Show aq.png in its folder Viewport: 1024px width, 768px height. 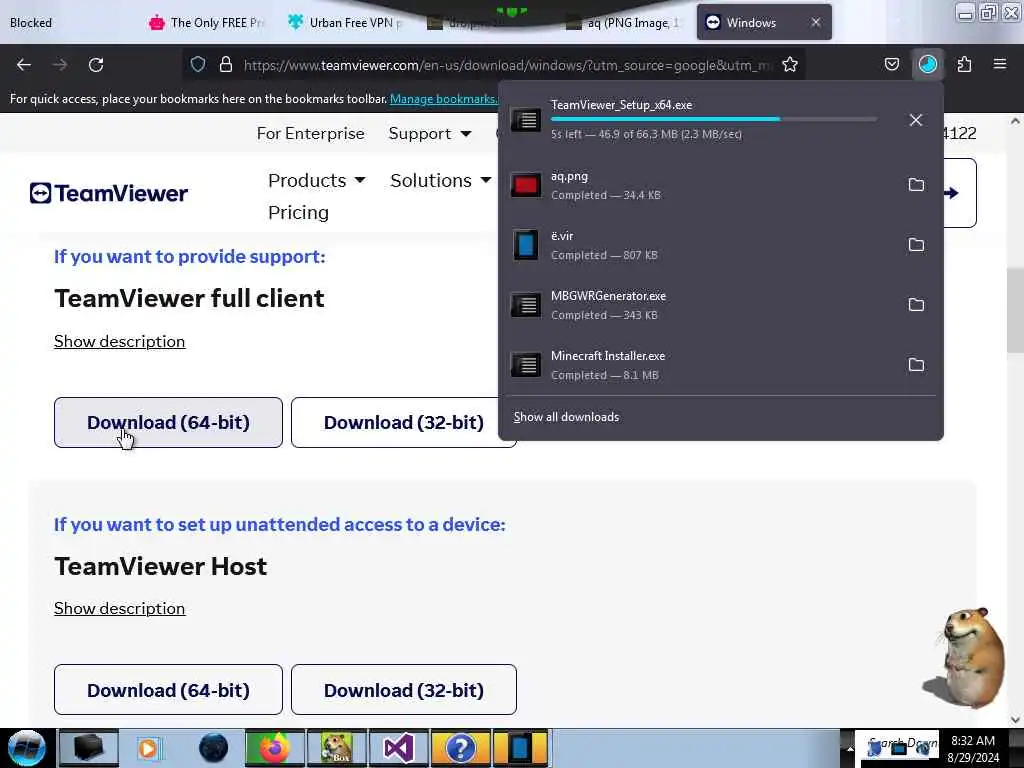(916, 185)
